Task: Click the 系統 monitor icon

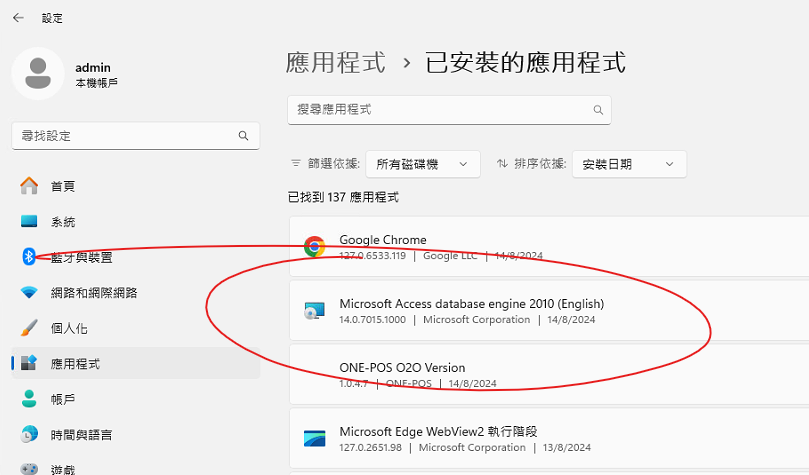Action: tap(29, 221)
